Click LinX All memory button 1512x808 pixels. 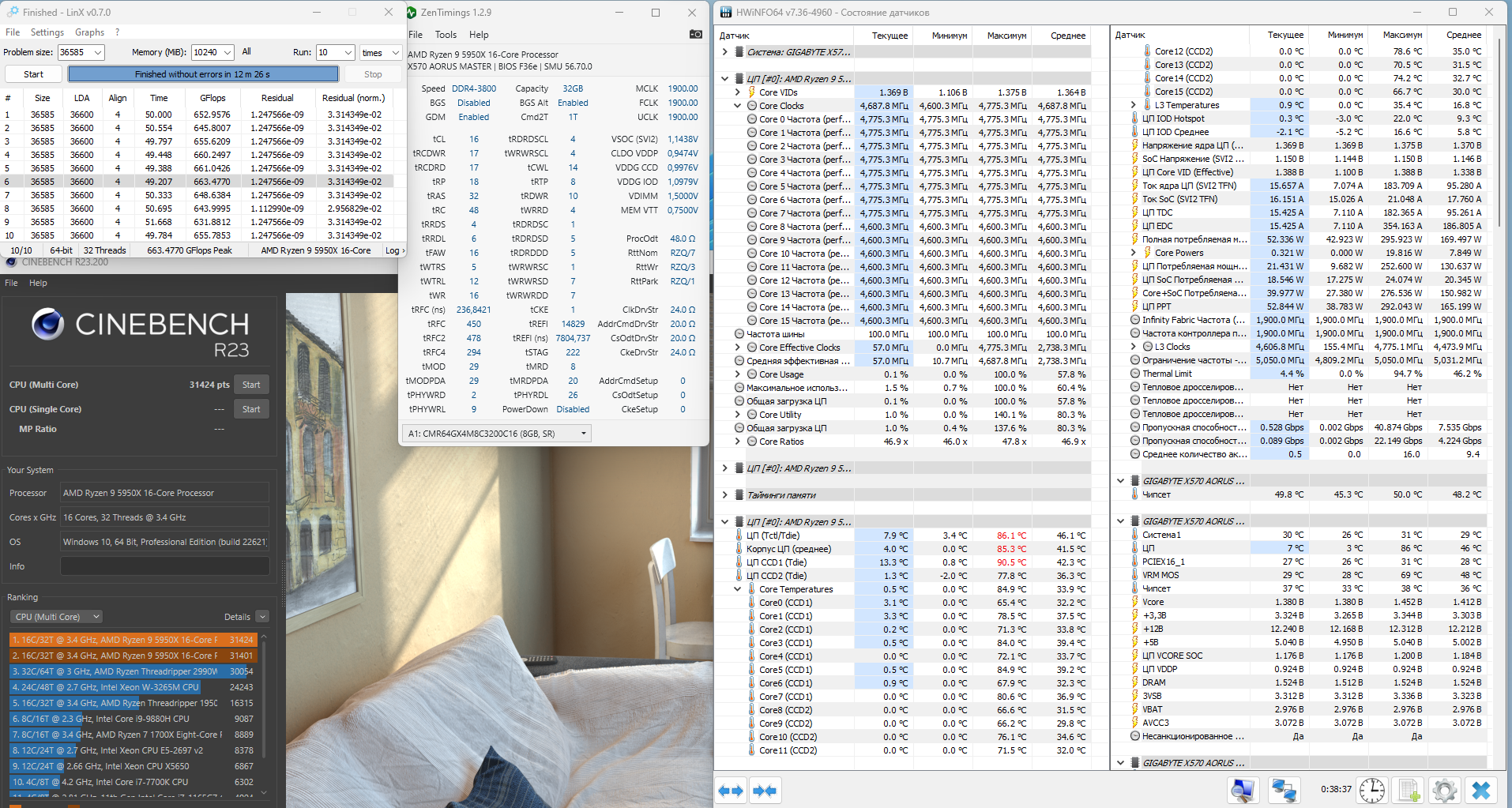pos(246,52)
